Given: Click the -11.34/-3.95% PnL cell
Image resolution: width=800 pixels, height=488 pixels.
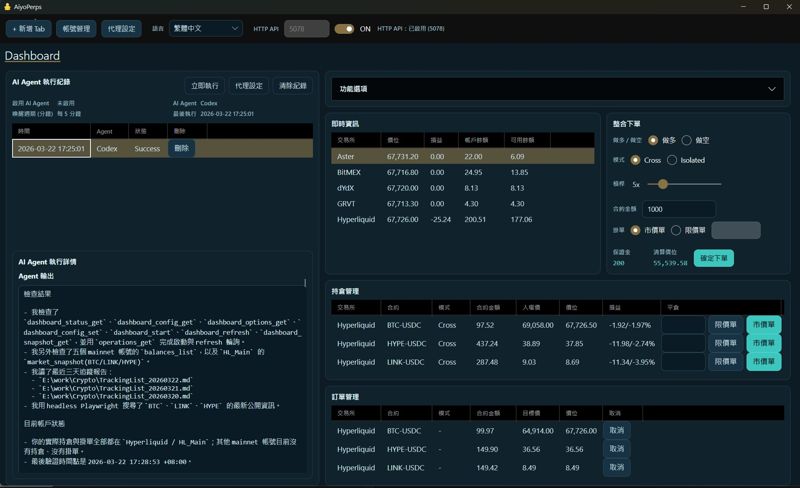Looking at the screenshot, I should click(x=632, y=362).
